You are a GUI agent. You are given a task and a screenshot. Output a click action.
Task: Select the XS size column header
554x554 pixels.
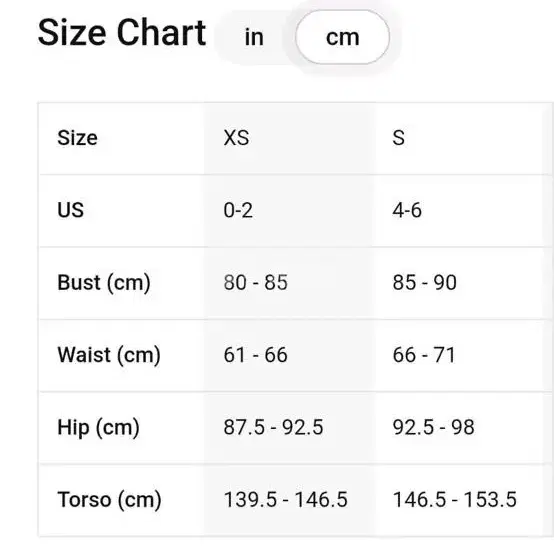236,137
